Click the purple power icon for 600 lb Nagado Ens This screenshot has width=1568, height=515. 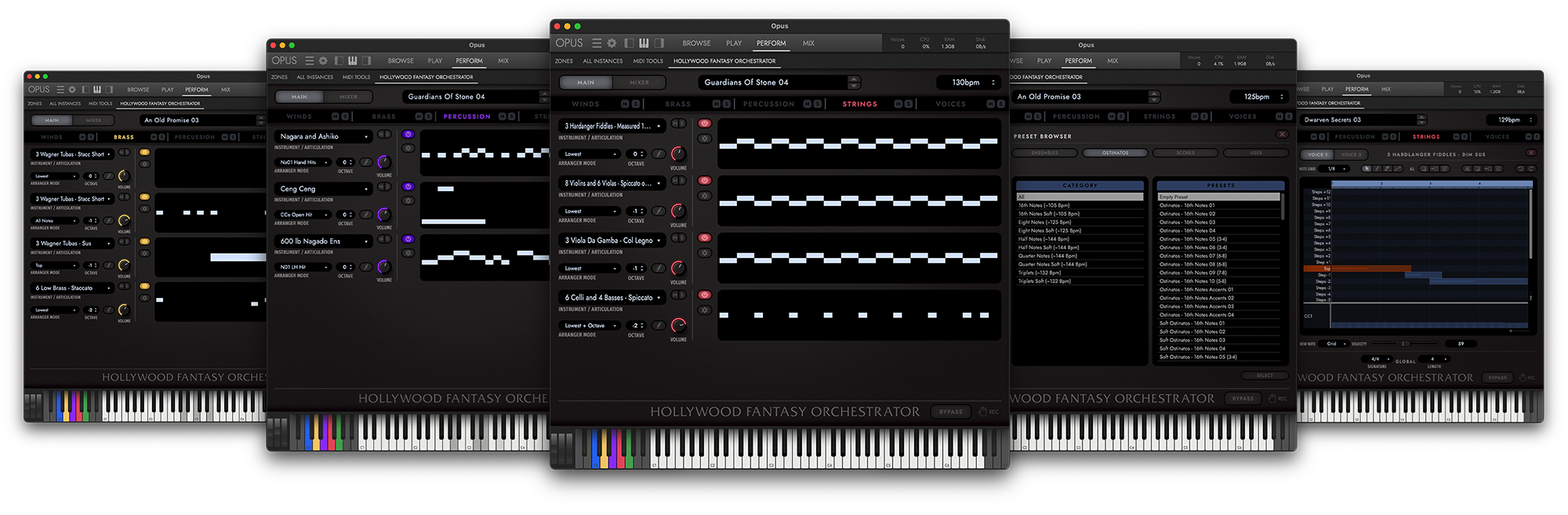408,240
